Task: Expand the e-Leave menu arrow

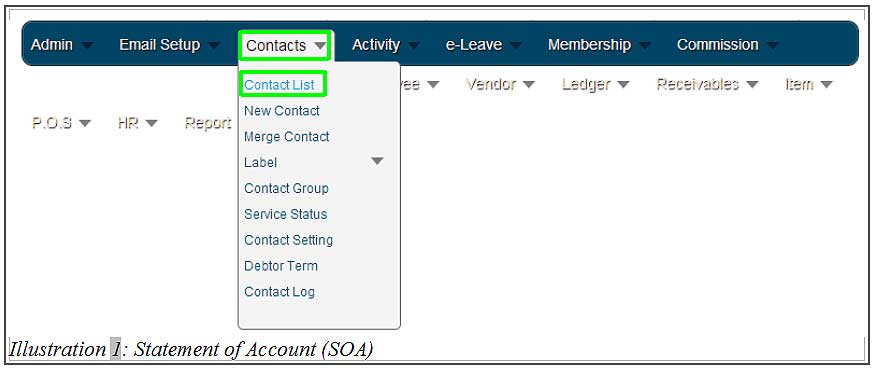Action: [x=515, y=46]
